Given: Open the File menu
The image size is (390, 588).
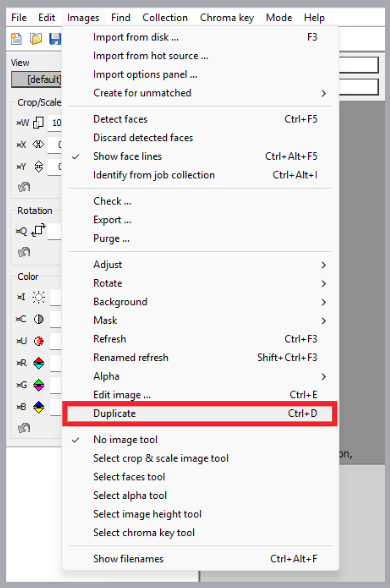Looking at the screenshot, I should tap(19, 18).
